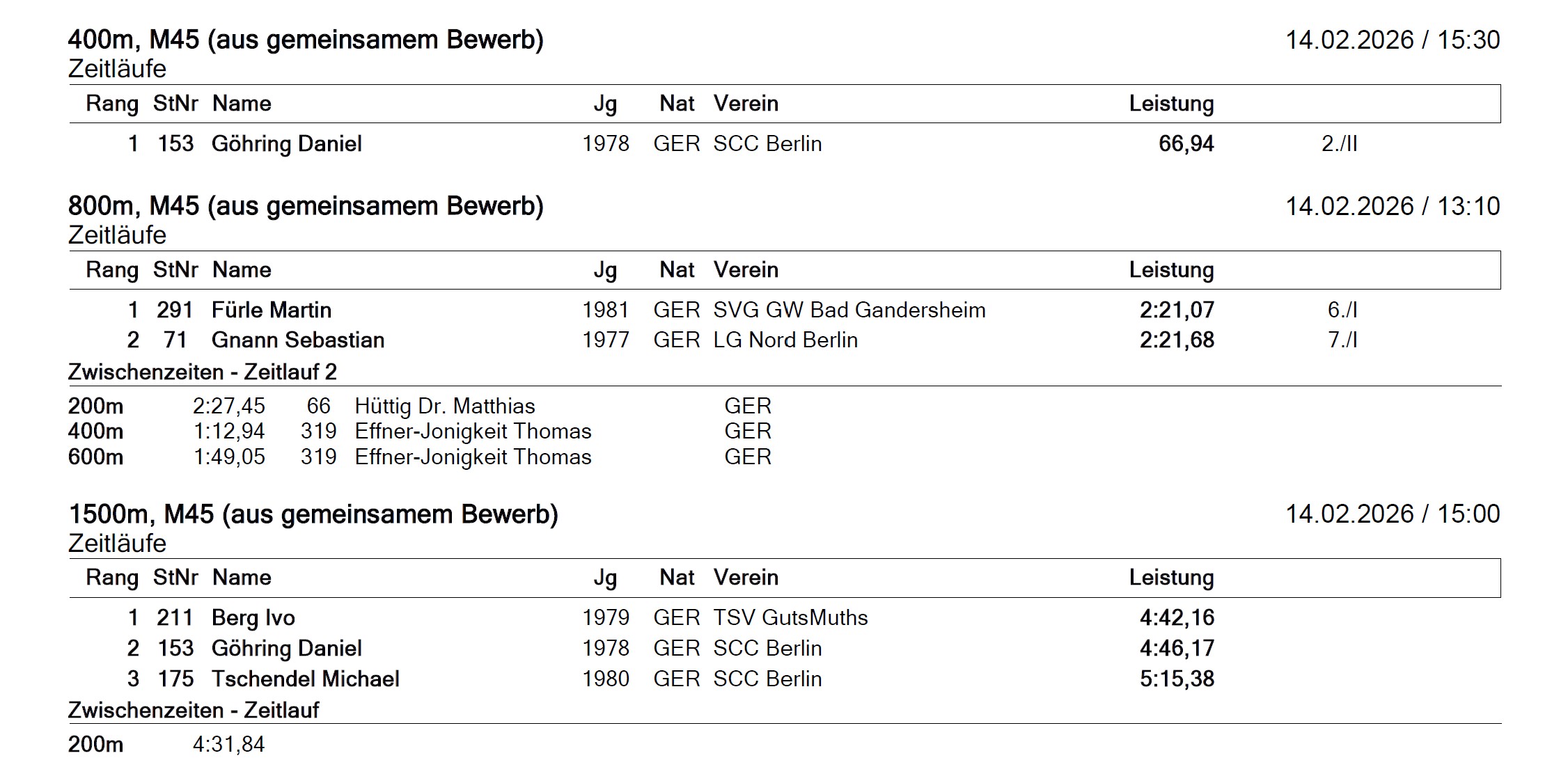
Task: Select the date and time "14.02.2026 / 15:00"
Action: 1392,514
